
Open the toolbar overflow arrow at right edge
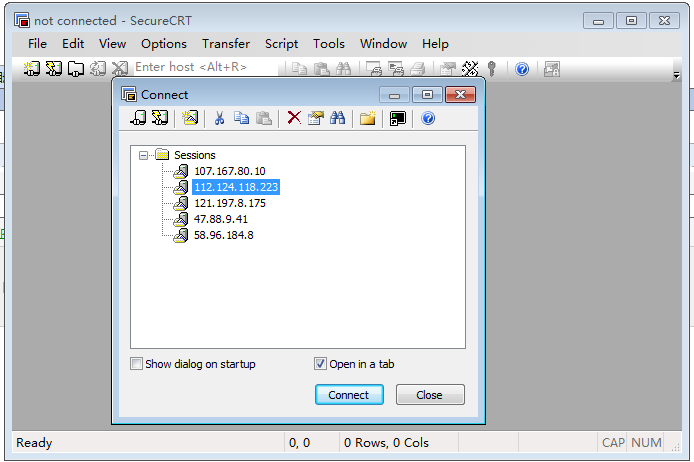click(676, 75)
